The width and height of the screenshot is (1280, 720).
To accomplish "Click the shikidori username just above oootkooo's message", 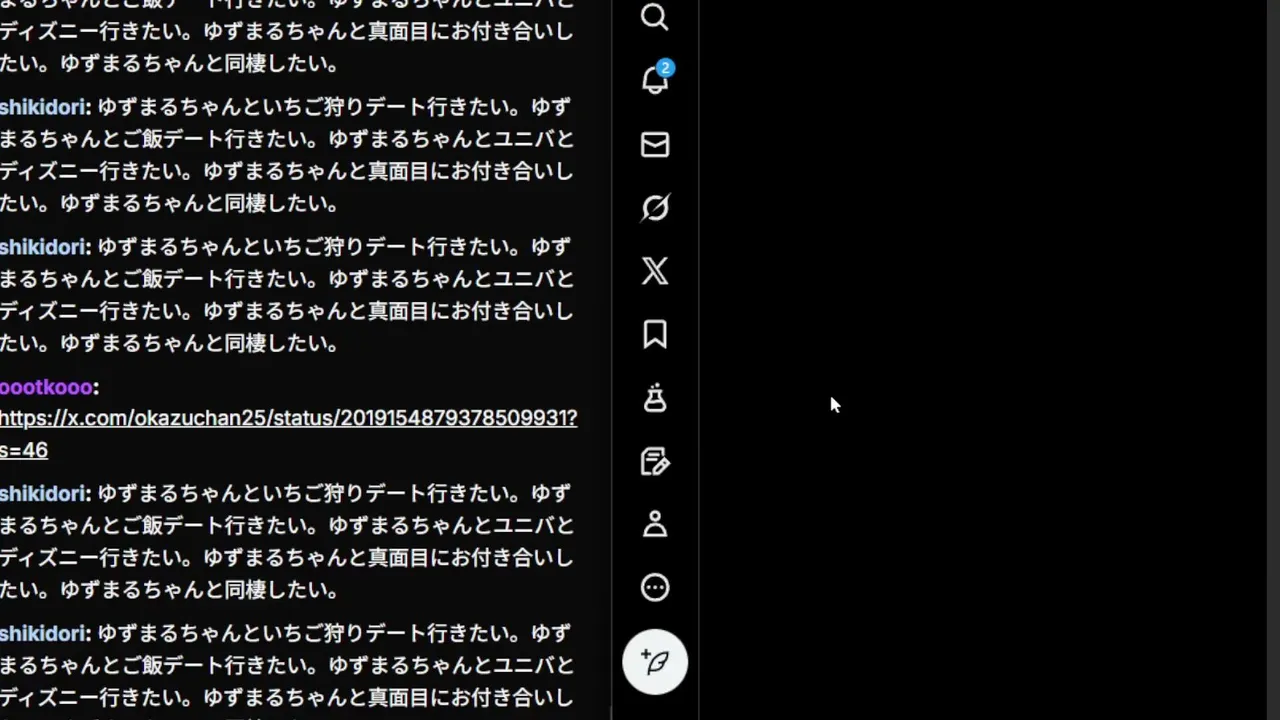I will coord(43,247).
